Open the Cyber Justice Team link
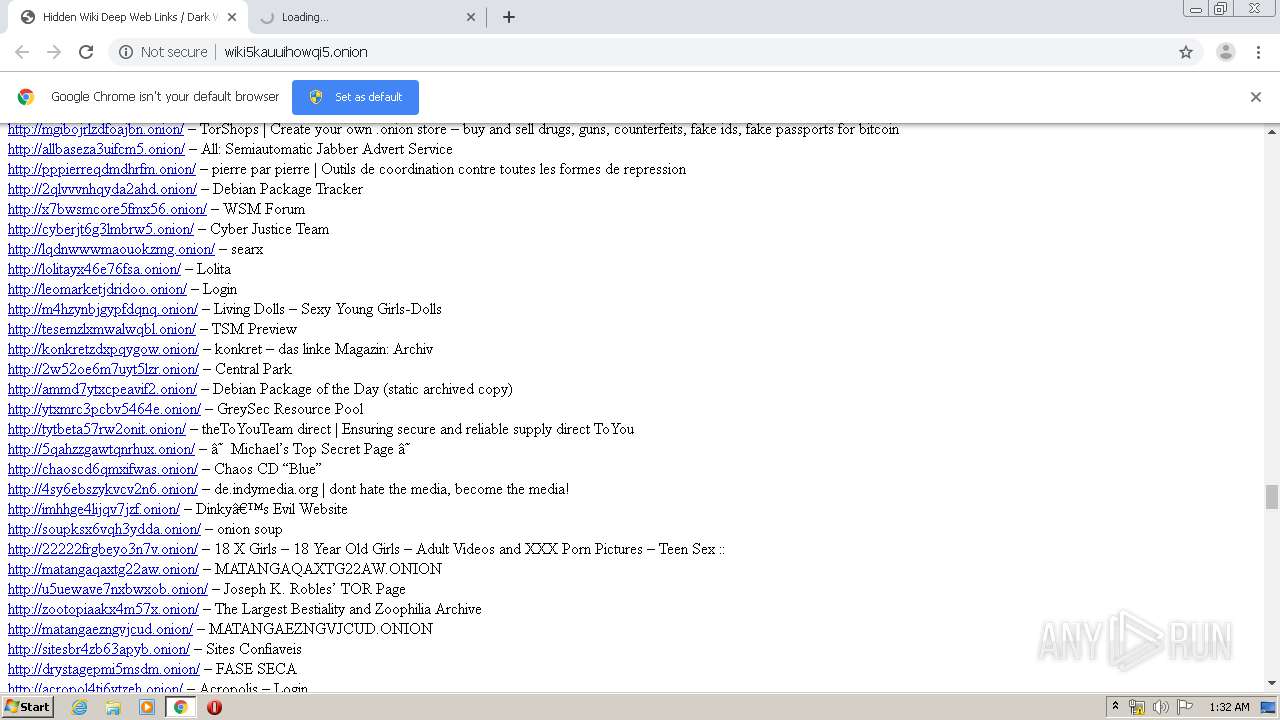This screenshot has width=1280, height=720. click(101, 229)
